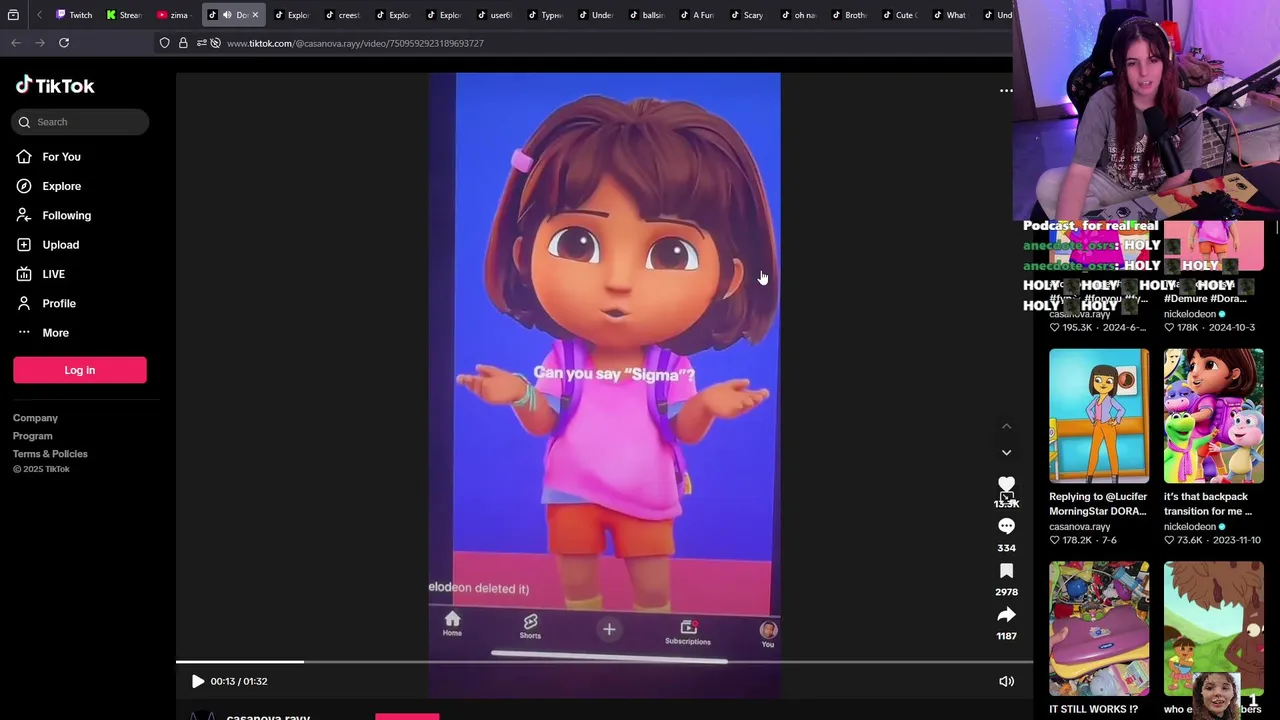Click into the TikTok search field

point(81,122)
